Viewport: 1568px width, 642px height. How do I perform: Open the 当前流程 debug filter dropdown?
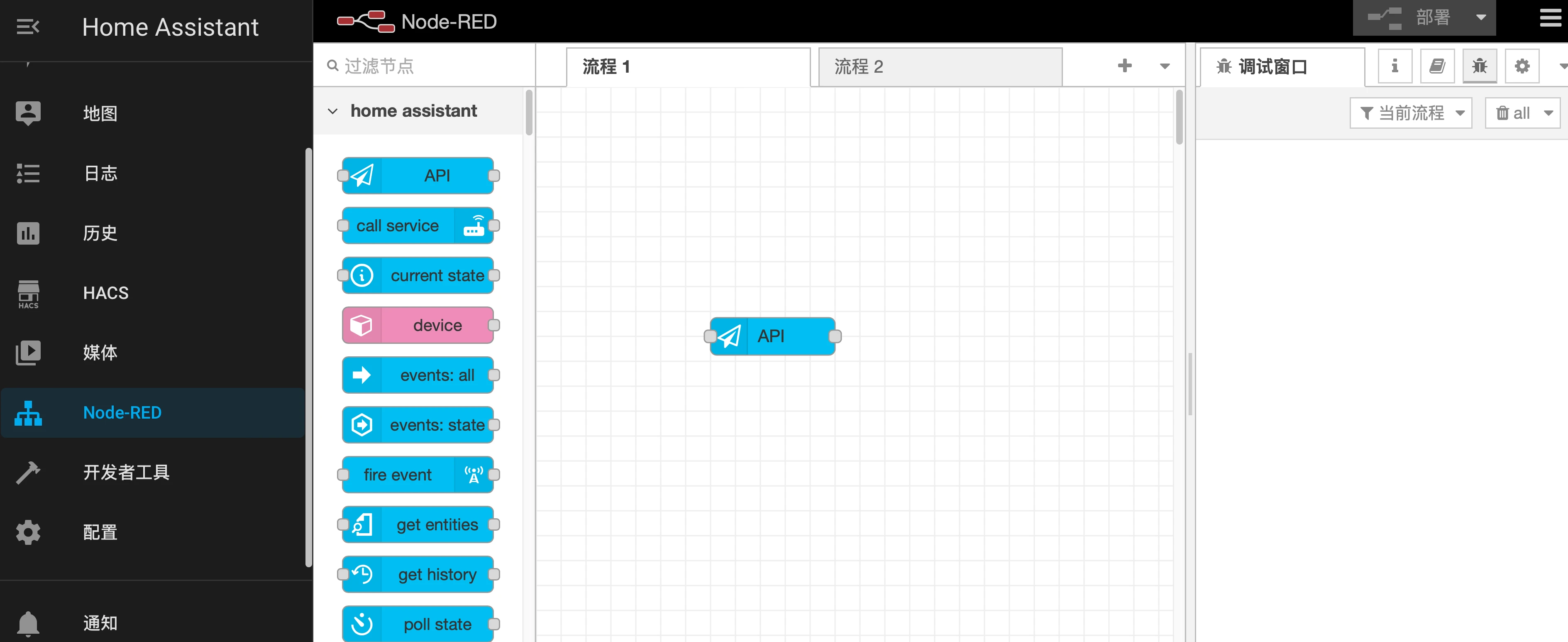[x=1411, y=113]
